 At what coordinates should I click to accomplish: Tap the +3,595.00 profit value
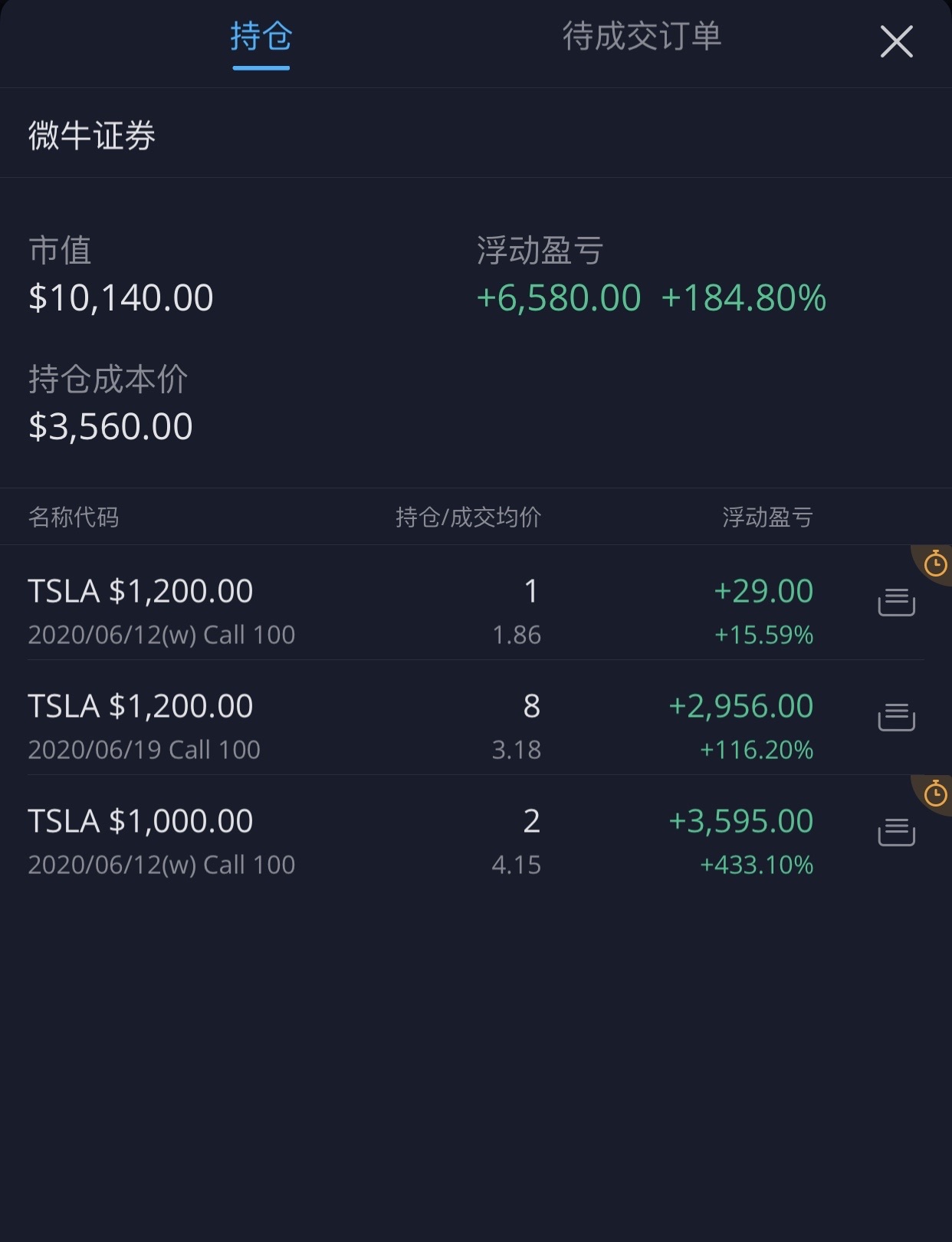pos(740,821)
